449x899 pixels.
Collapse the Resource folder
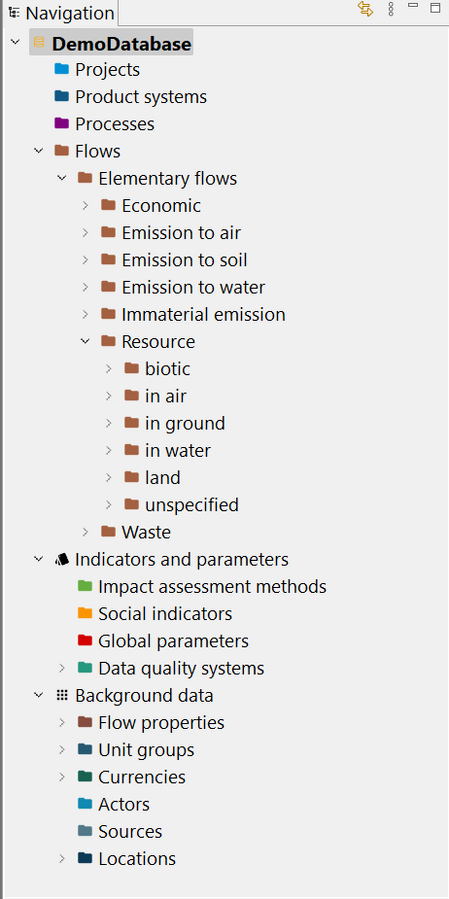tap(85, 341)
